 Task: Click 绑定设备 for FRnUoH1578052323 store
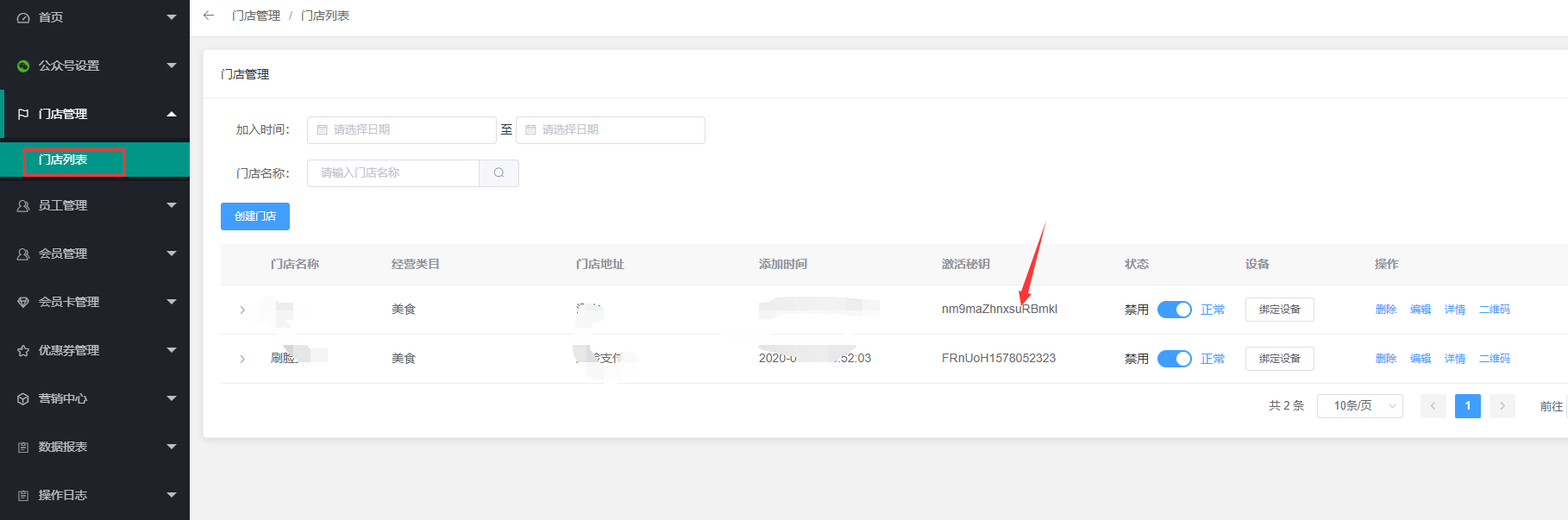(1279, 359)
